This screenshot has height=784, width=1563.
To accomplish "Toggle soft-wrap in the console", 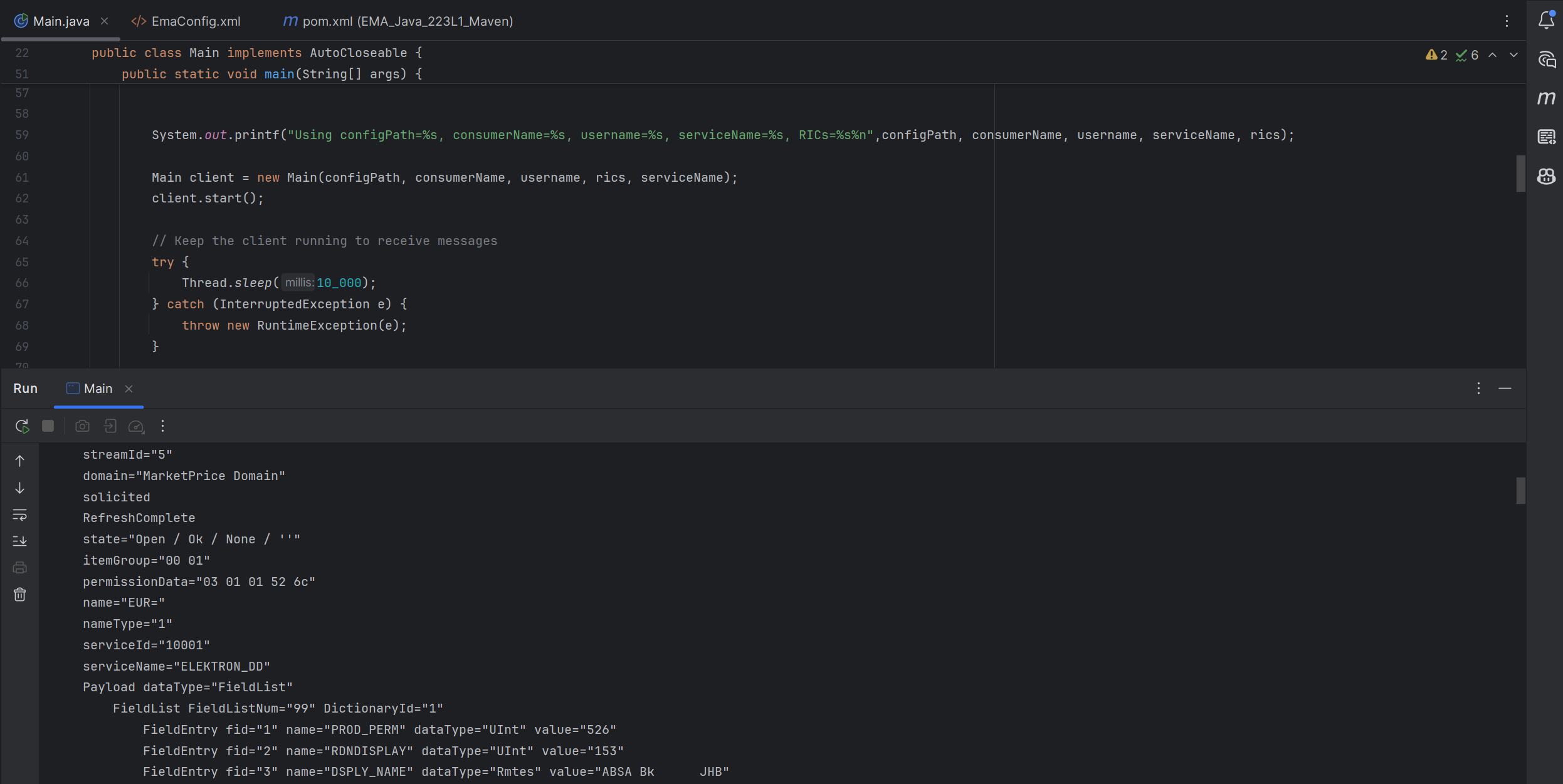I will click(x=20, y=515).
